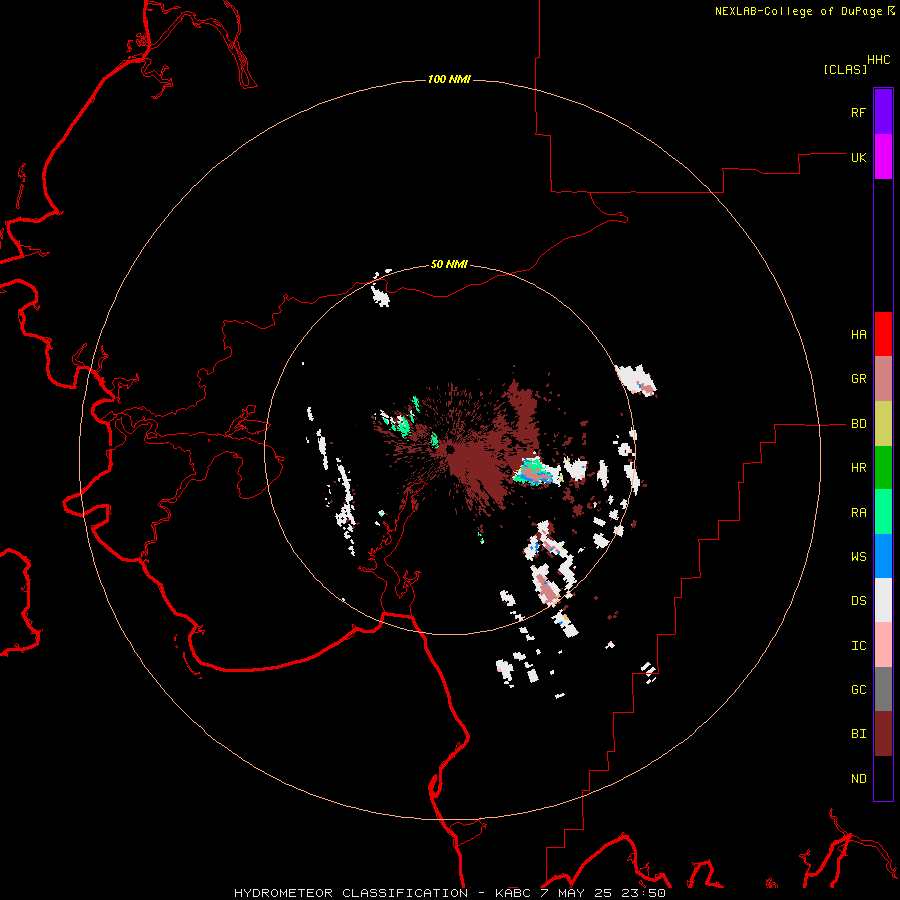Click the HR legend label
The width and height of the screenshot is (900, 900).
(x=858, y=468)
